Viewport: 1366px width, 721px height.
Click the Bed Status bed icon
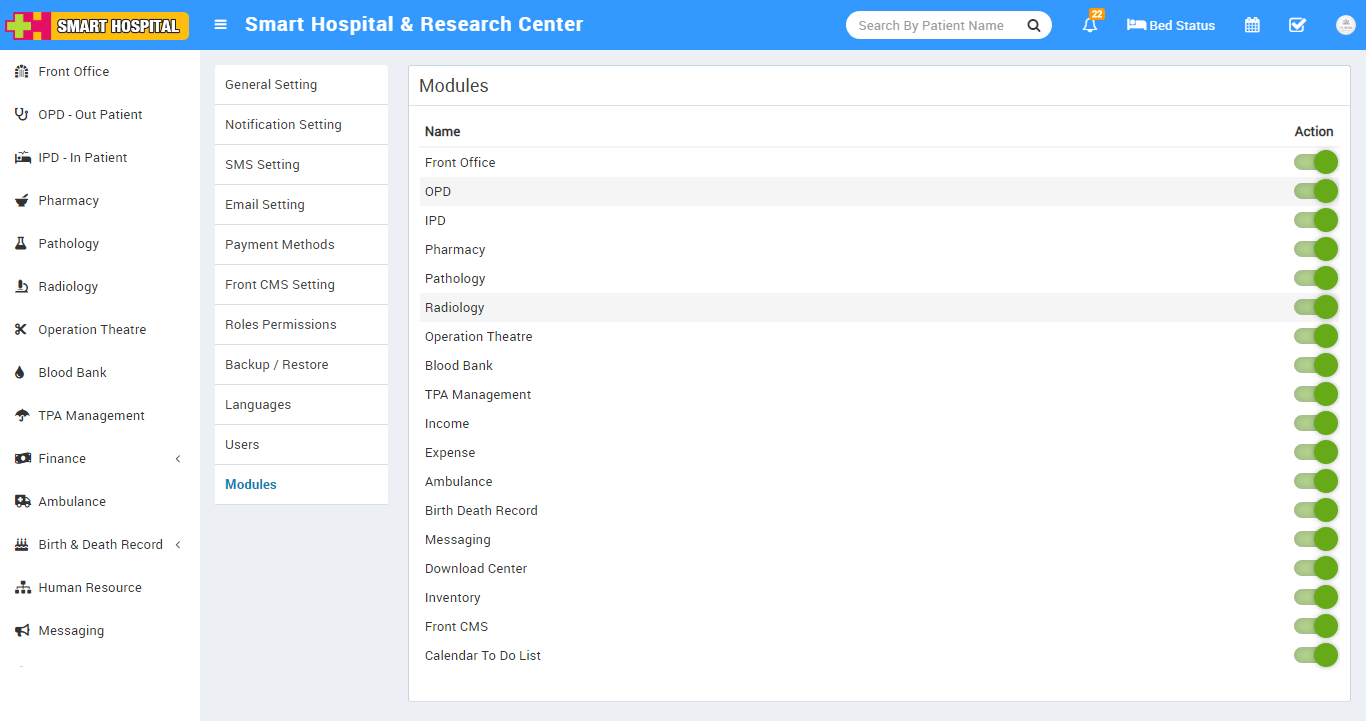point(1136,25)
